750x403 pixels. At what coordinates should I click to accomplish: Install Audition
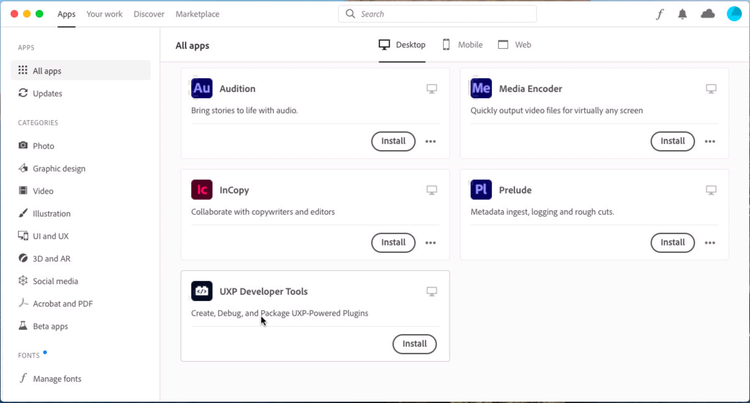pos(393,142)
